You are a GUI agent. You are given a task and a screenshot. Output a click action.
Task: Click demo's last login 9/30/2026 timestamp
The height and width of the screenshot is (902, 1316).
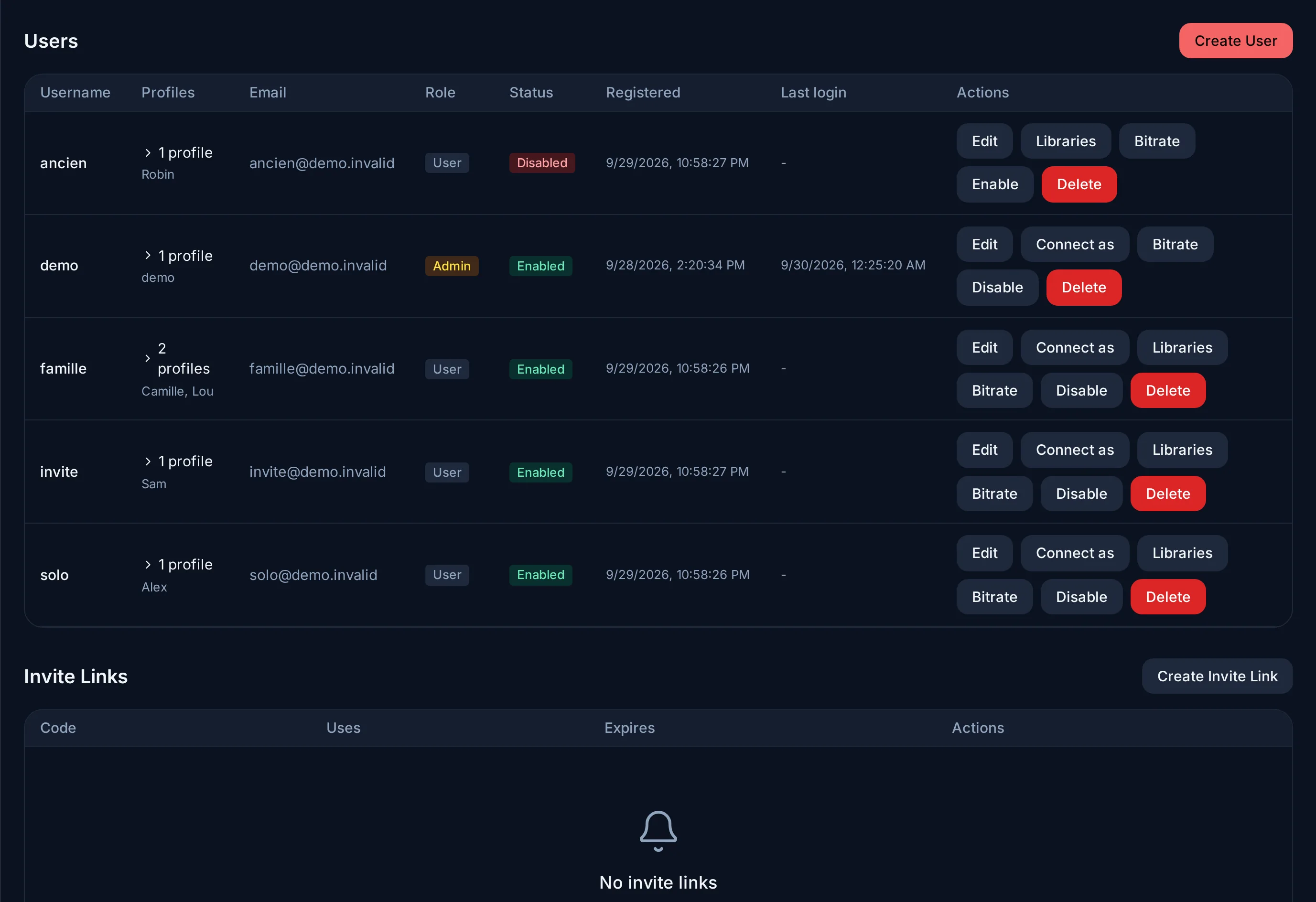[853, 265]
